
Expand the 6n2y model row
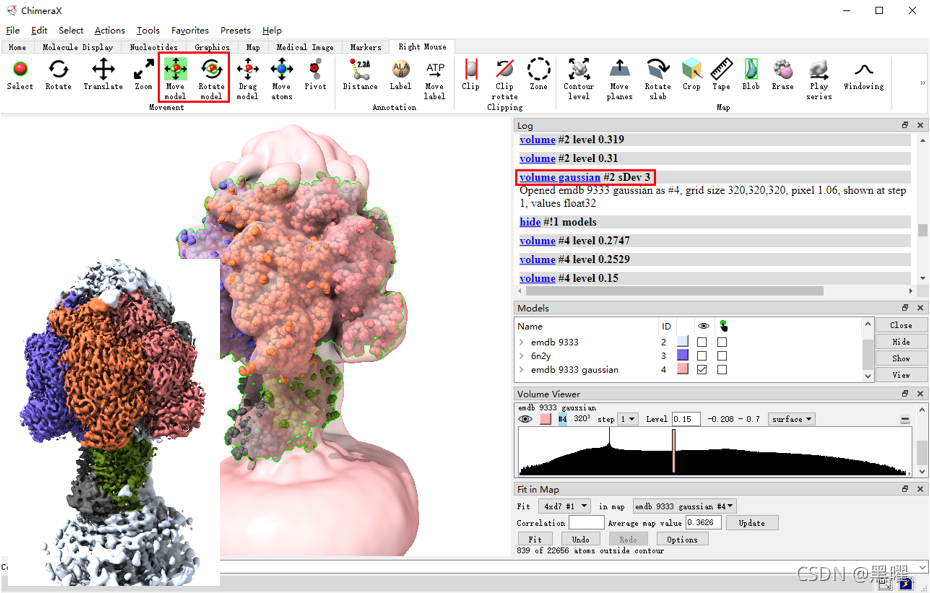click(x=521, y=356)
